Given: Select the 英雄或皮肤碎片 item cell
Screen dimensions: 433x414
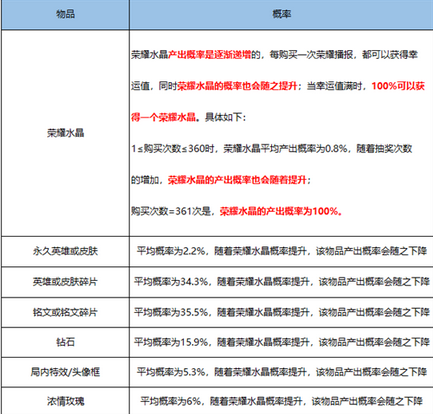Looking at the screenshot, I should [65, 282].
